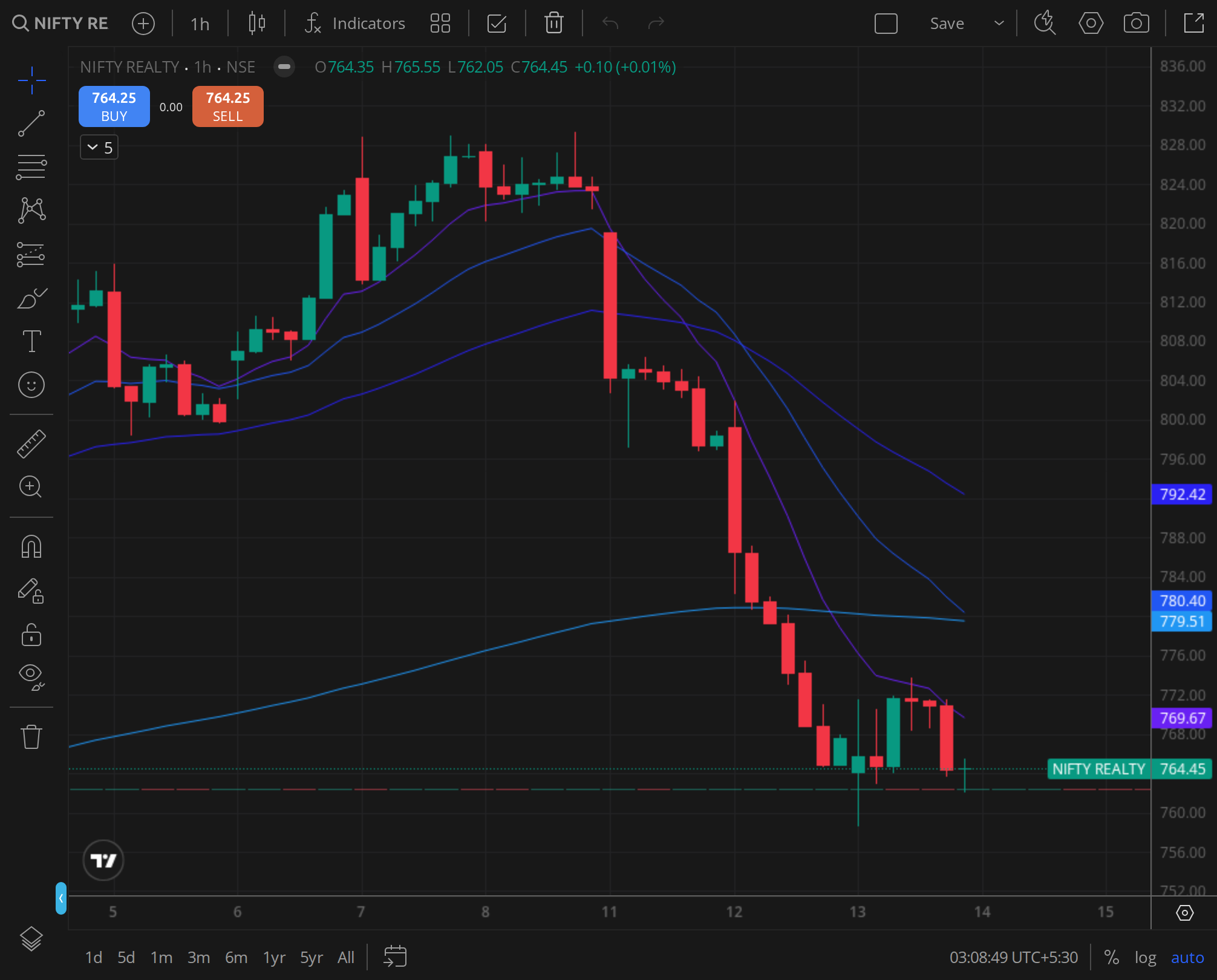Open quick search lightning icon

click(x=1045, y=23)
